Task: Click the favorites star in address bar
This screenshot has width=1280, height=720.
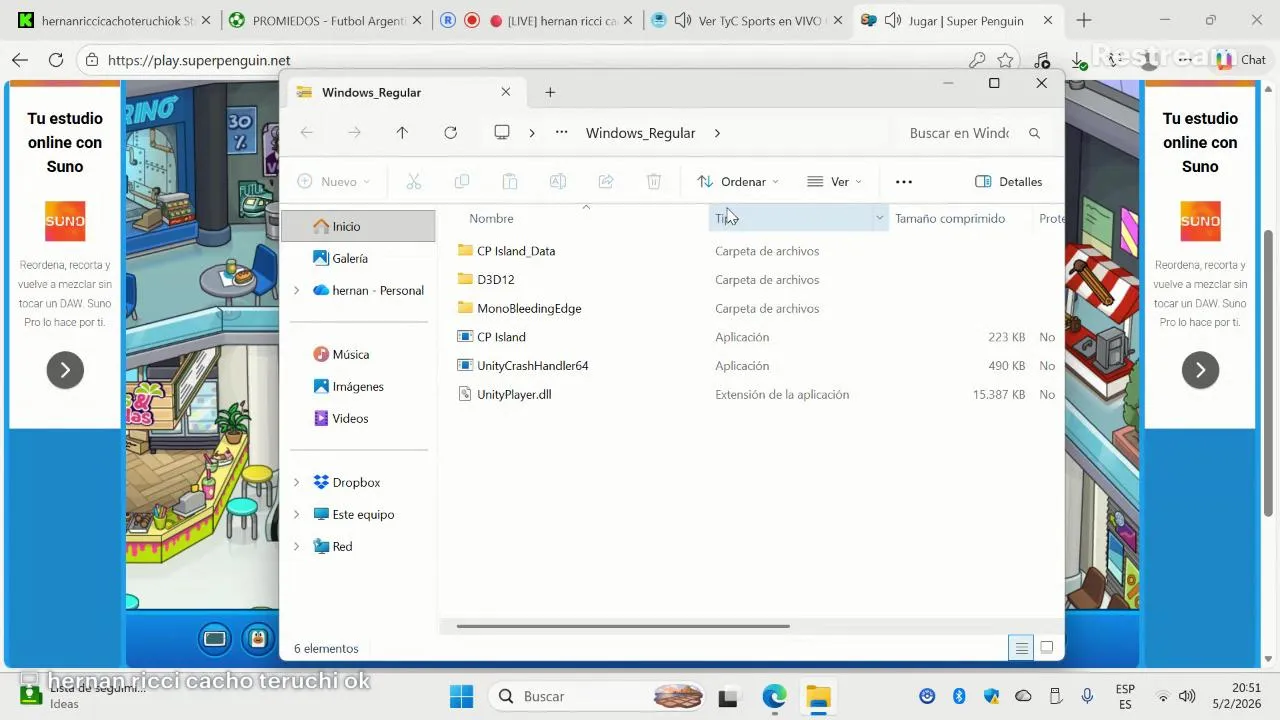Action: coord(1005,60)
